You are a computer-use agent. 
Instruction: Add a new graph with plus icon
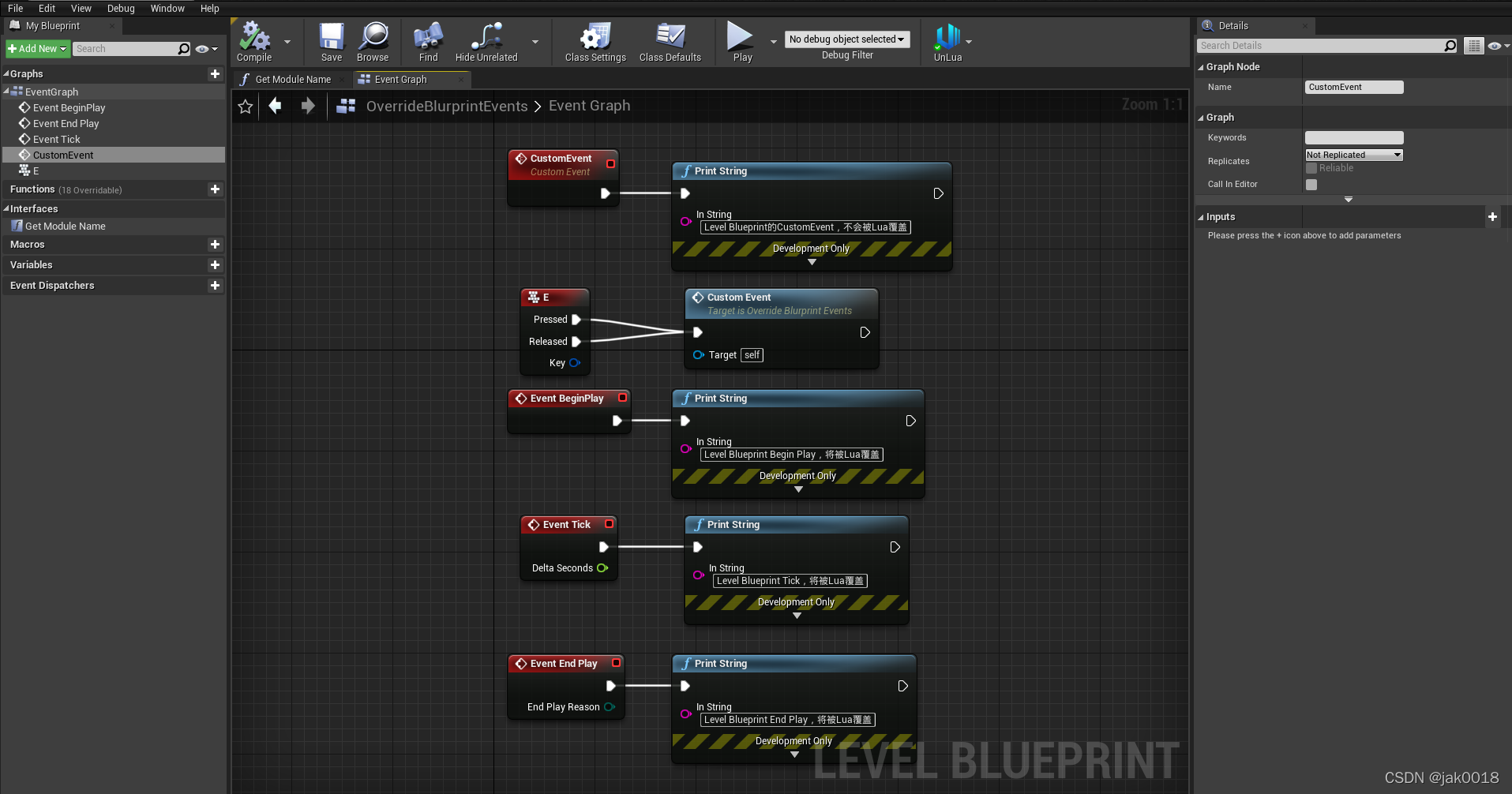[x=215, y=73]
